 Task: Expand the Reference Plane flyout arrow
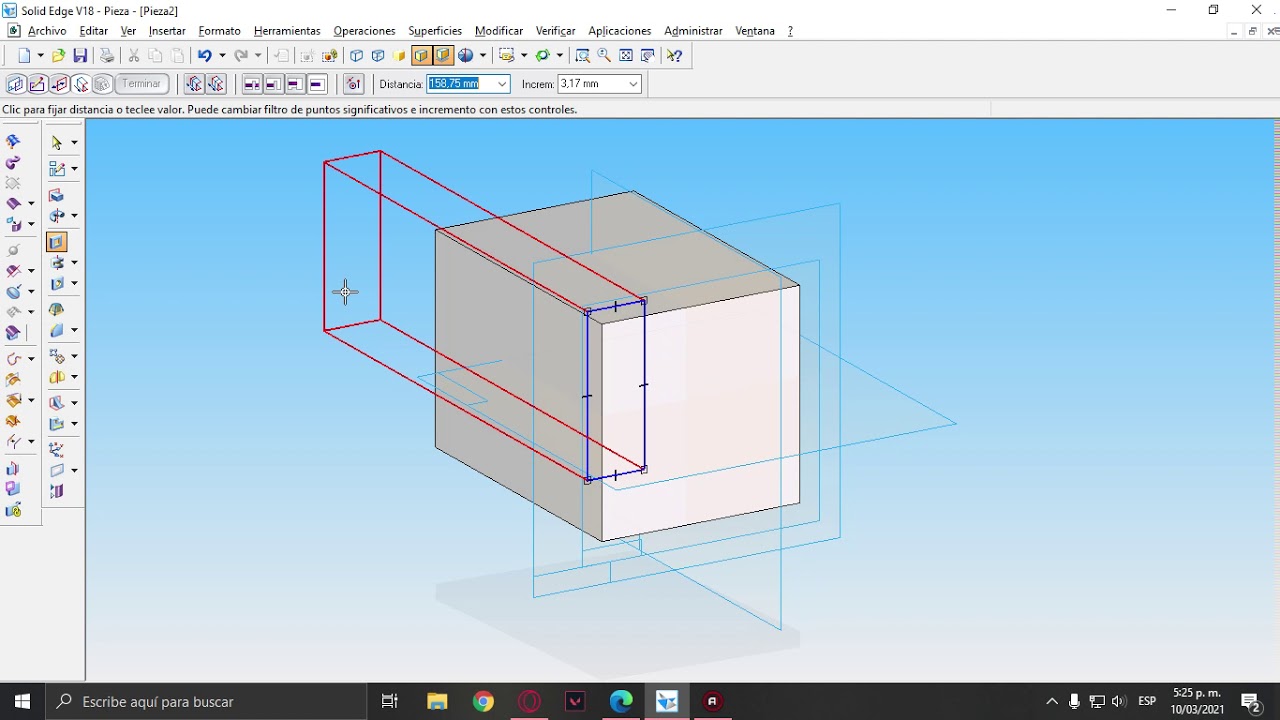coord(74,470)
